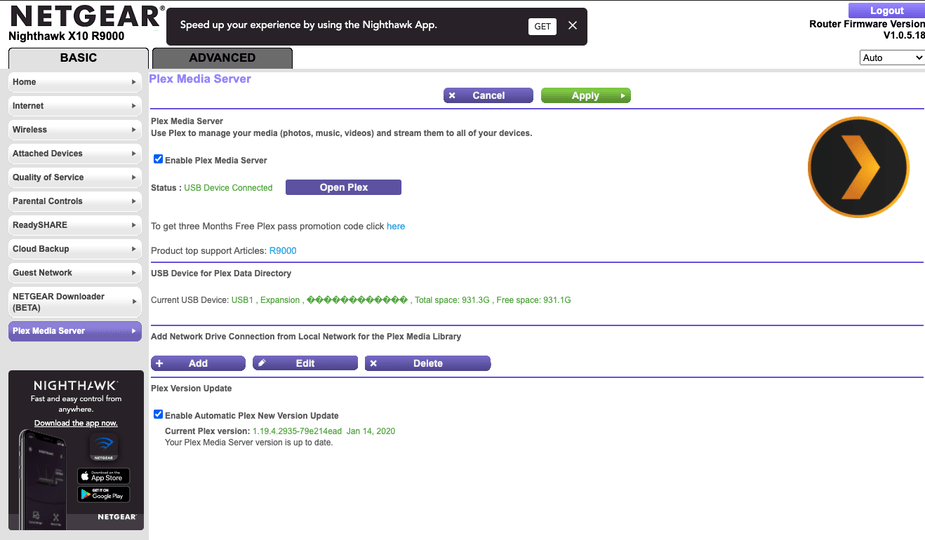Click the pencil icon on Edit button
The image size is (925, 540).
[262, 363]
